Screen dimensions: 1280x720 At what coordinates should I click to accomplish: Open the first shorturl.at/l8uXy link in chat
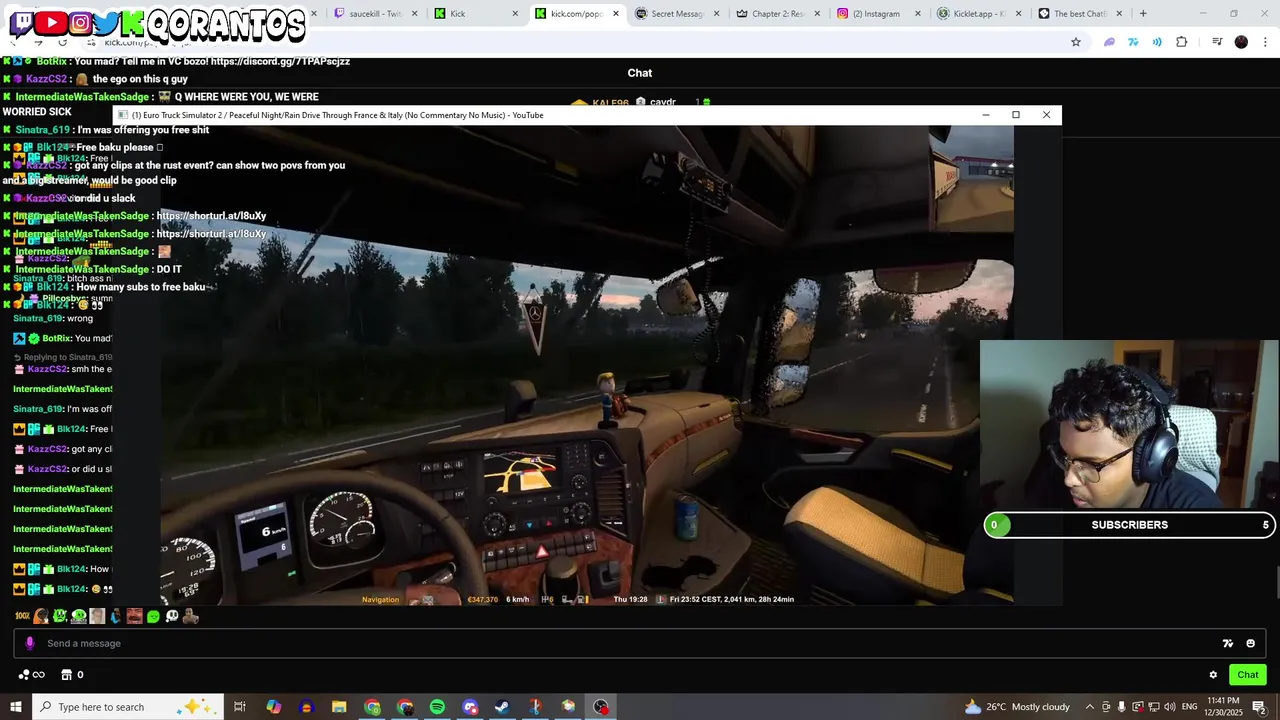(211, 216)
